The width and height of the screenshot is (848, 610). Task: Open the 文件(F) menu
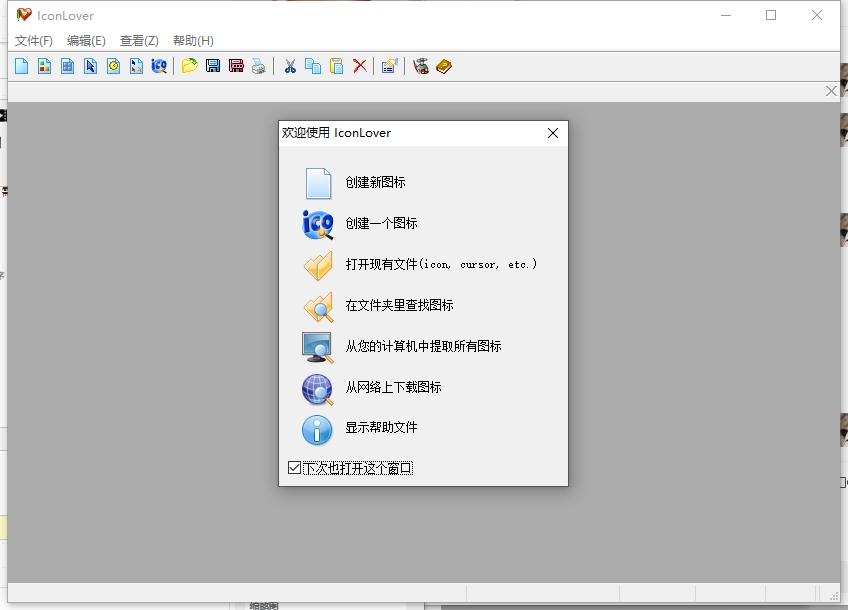(x=33, y=41)
